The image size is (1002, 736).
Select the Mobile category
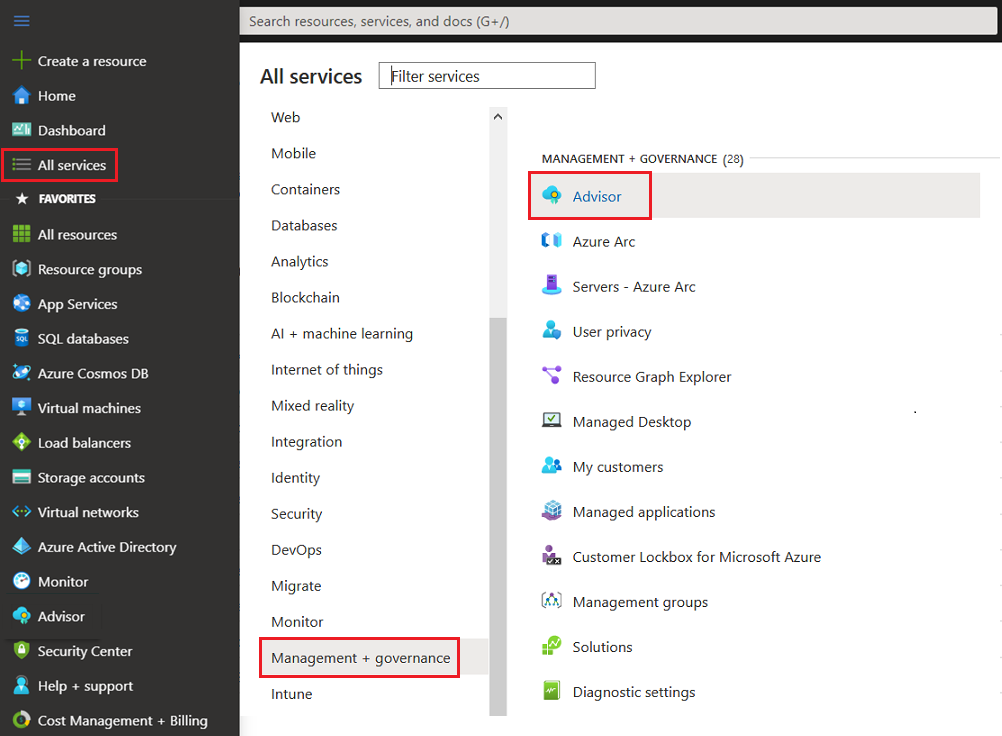[293, 153]
